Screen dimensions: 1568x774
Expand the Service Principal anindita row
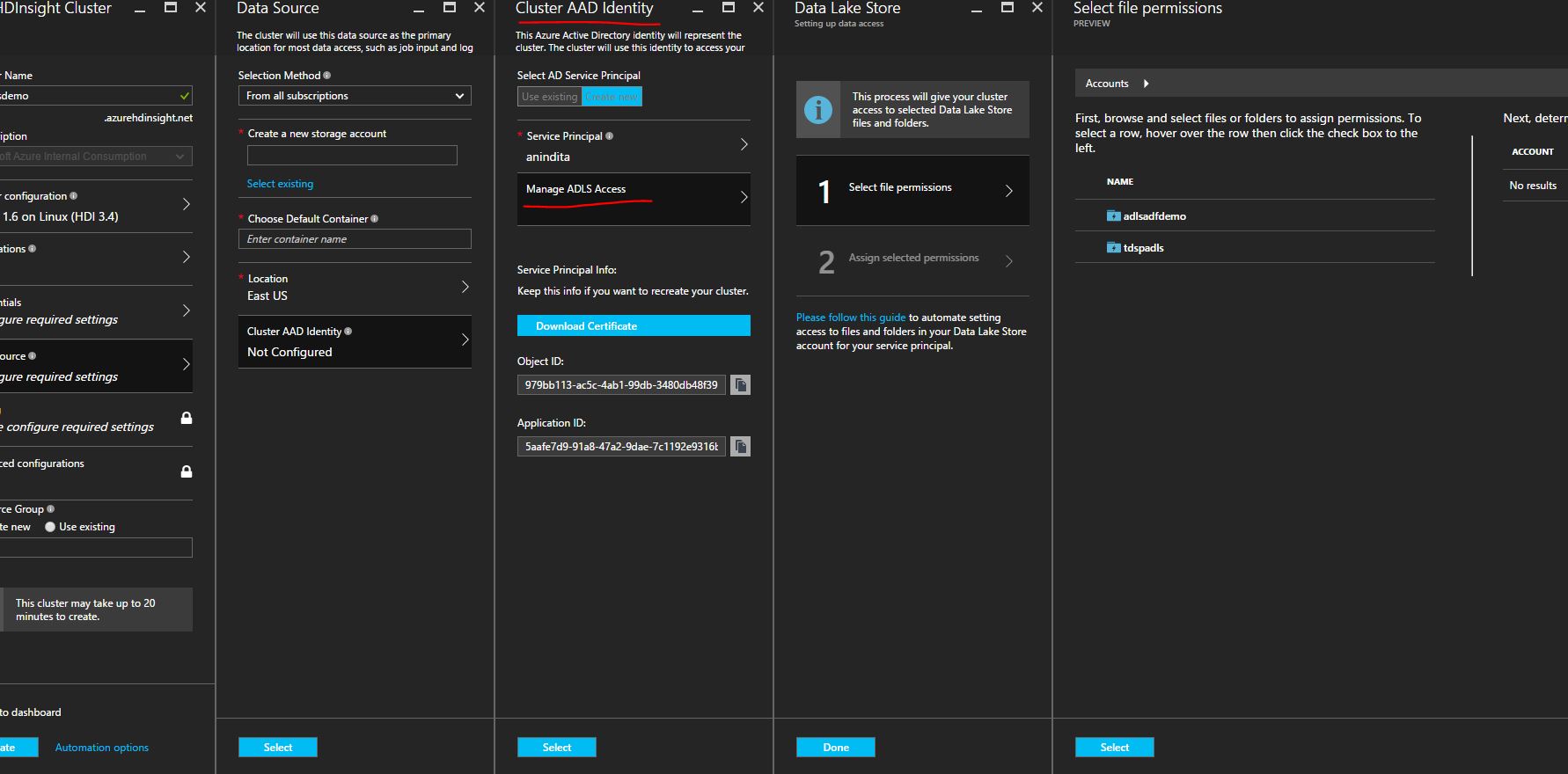click(x=634, y=146)
